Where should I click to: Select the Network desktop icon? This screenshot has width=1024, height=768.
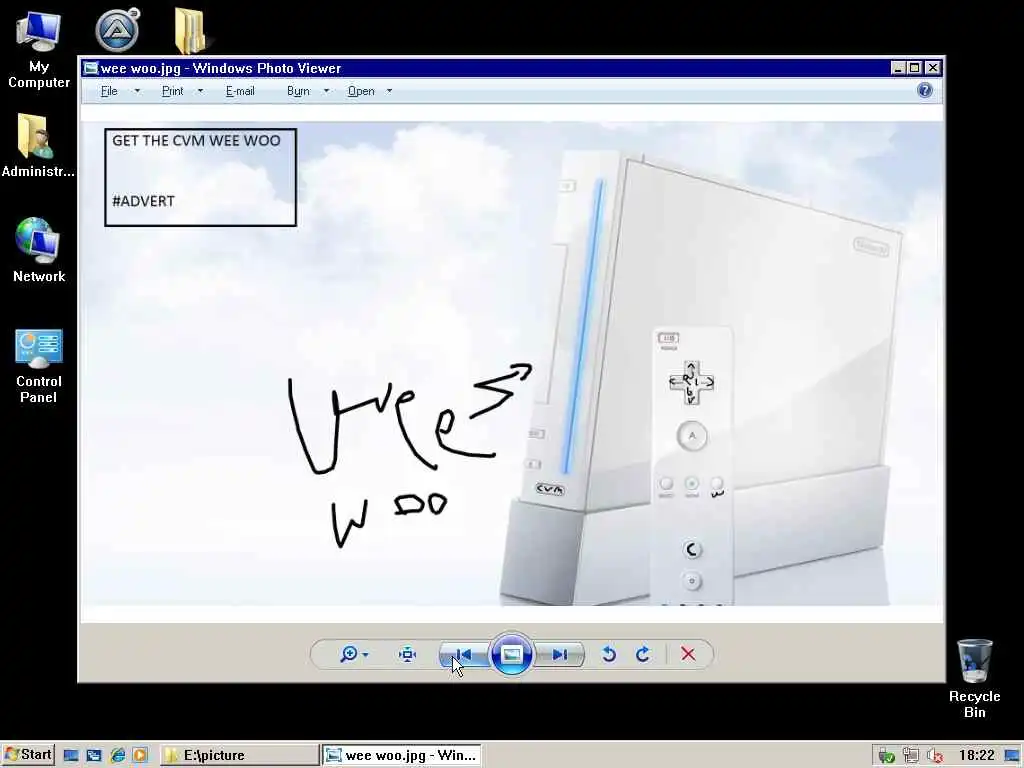coord(39,250)
